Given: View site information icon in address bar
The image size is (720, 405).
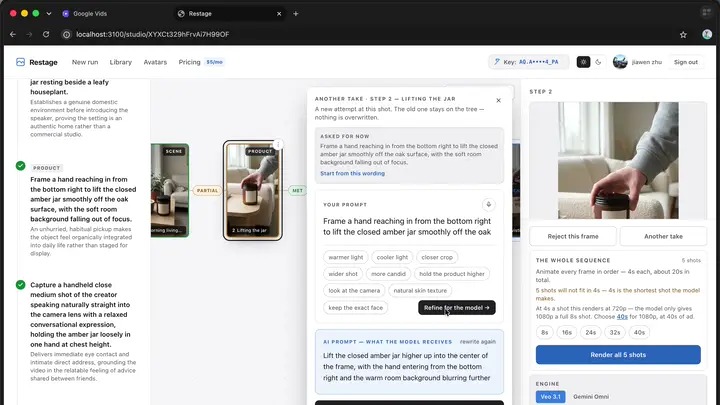Looking at the screenshot, I should tap(67, 34).
